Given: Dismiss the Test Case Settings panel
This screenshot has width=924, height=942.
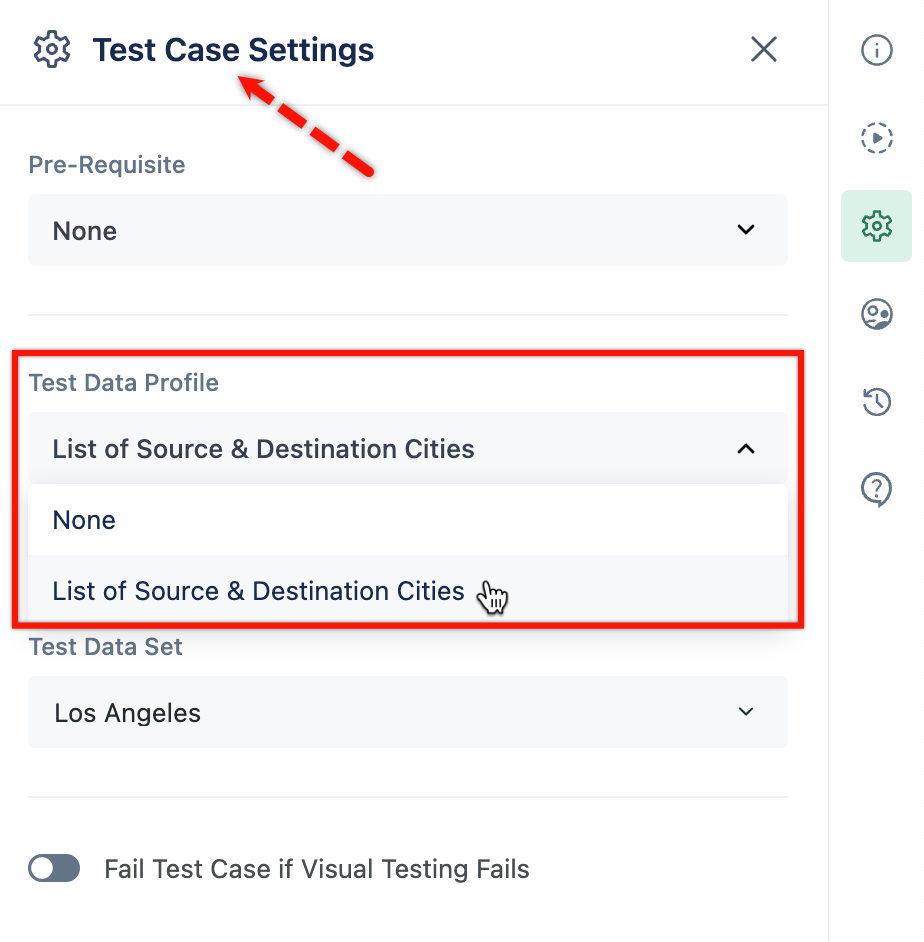Looking at the screenshot, I should click(x=763, y=49).
